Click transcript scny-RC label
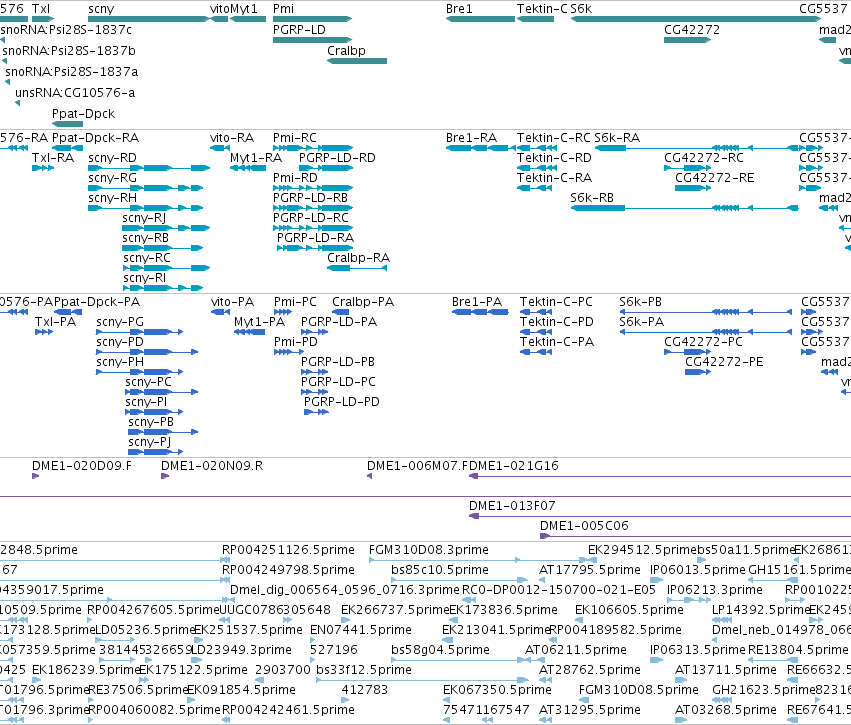This screenshot has height=725, width=851. click(x=147, y=258)
